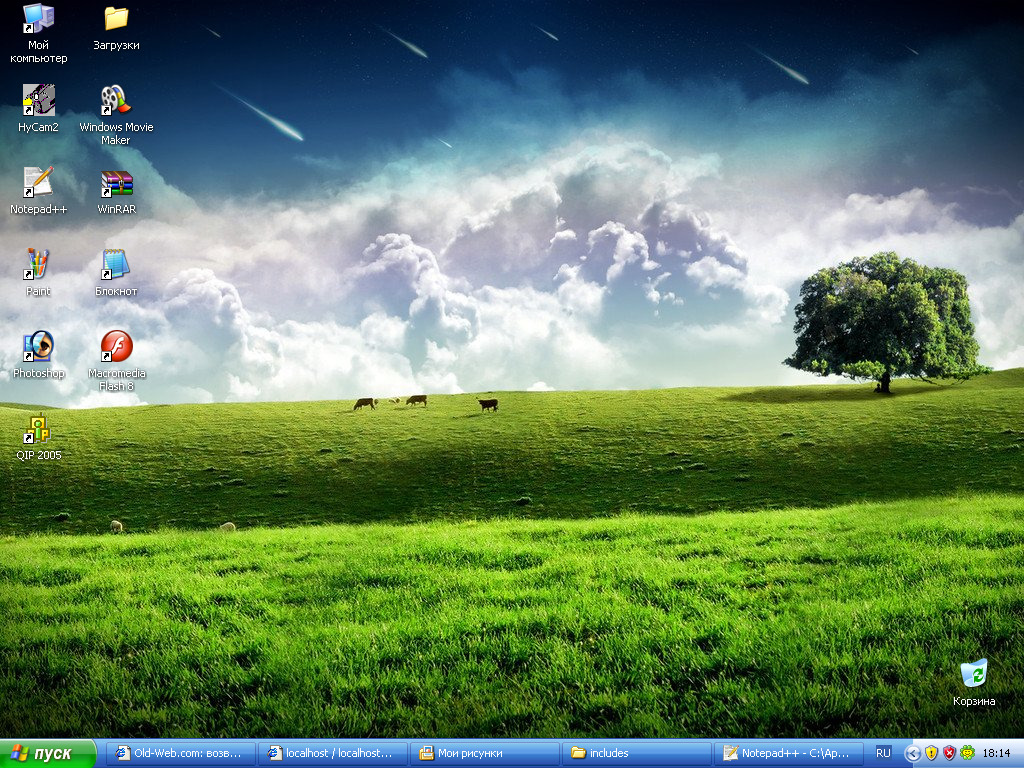Click the HyCam2 shortcut icon
1024x768 pixels.
click(39, 101)
